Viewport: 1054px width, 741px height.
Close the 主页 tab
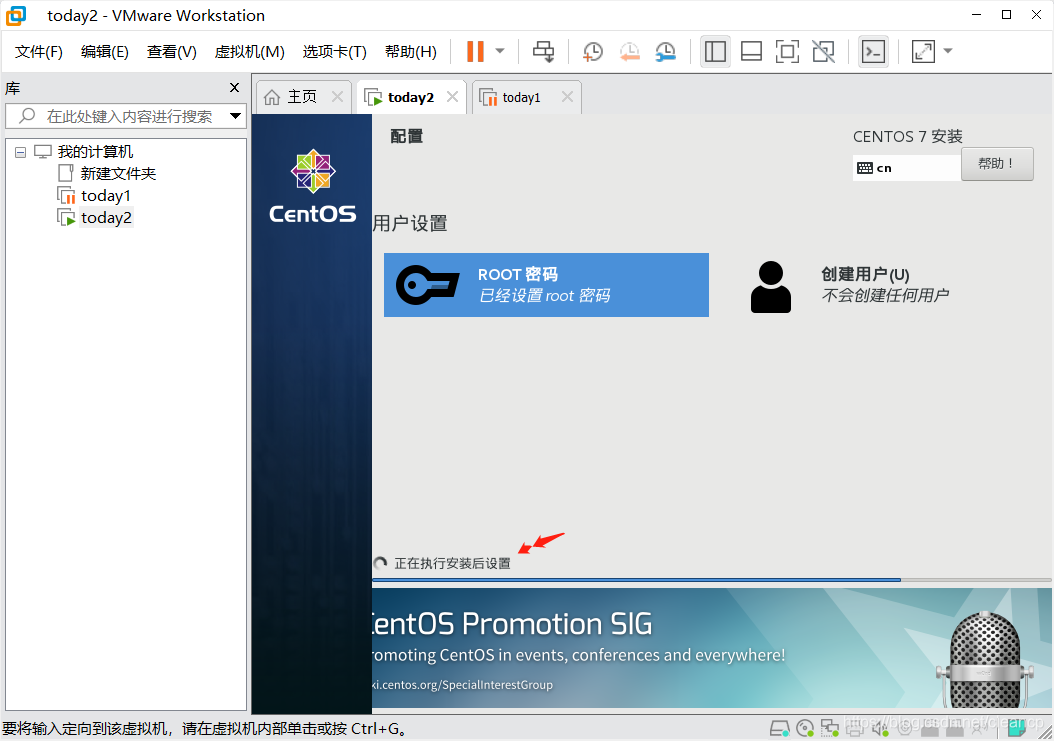[x=337, y=97]
